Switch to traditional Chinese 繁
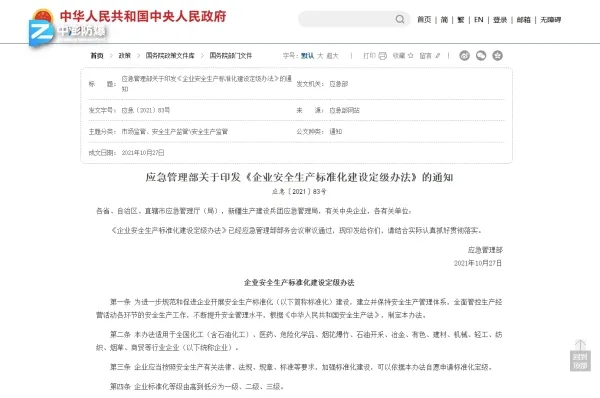Viewport: 600px width, 398px height. (x=461, y=20)
